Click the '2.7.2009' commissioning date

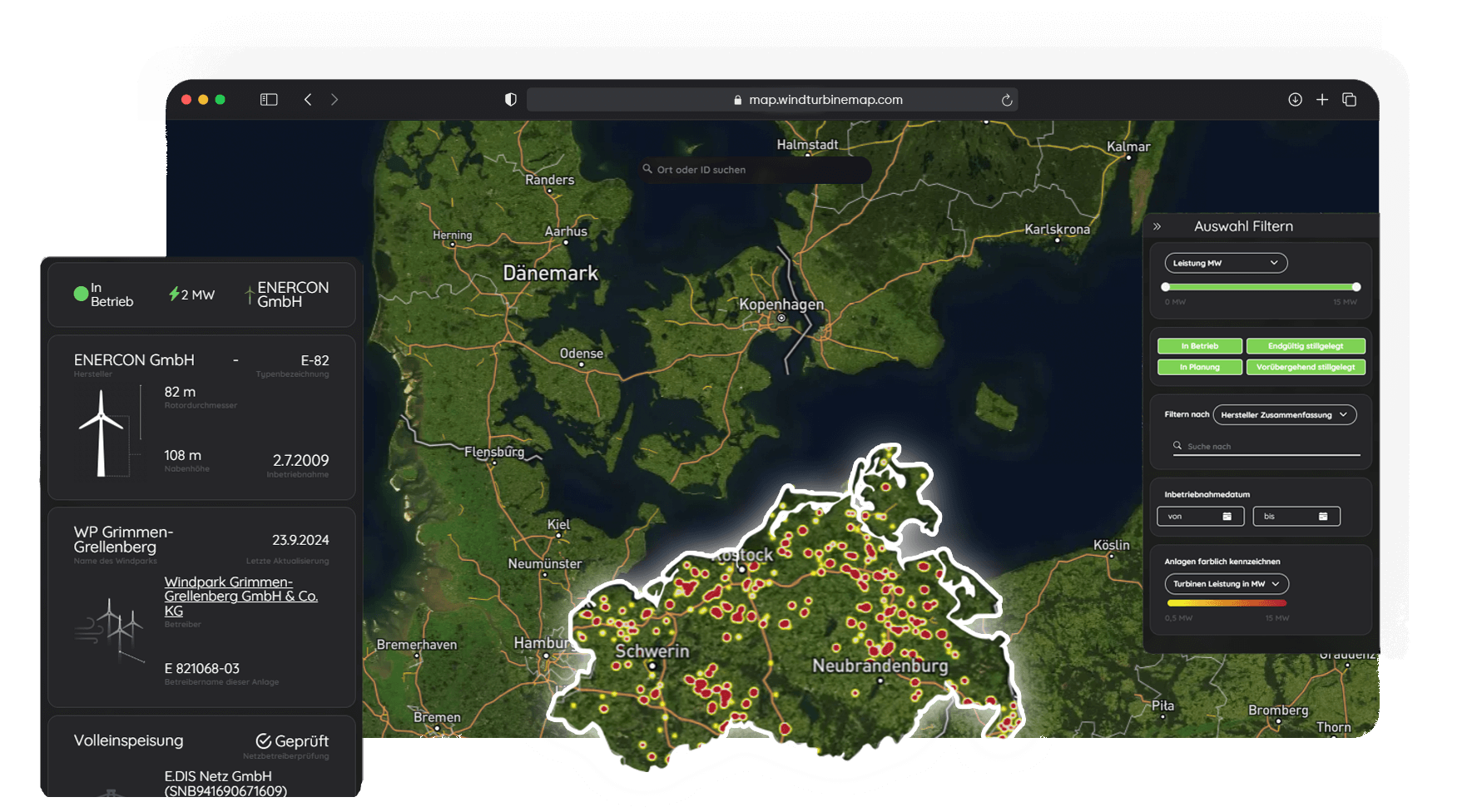point(300,461)
